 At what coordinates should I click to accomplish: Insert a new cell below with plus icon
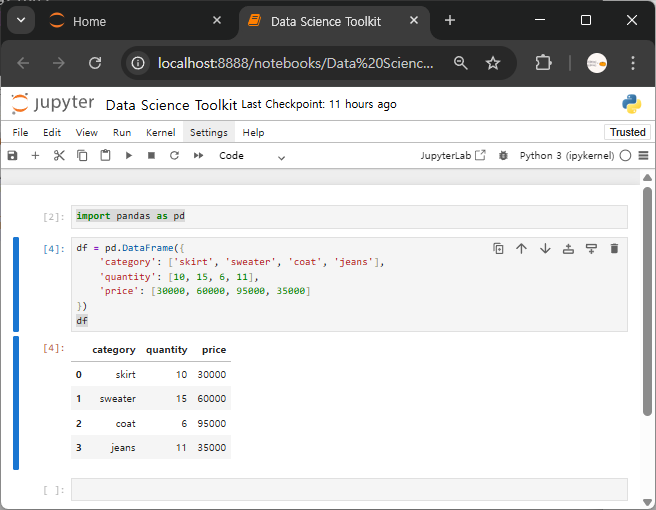36,156
